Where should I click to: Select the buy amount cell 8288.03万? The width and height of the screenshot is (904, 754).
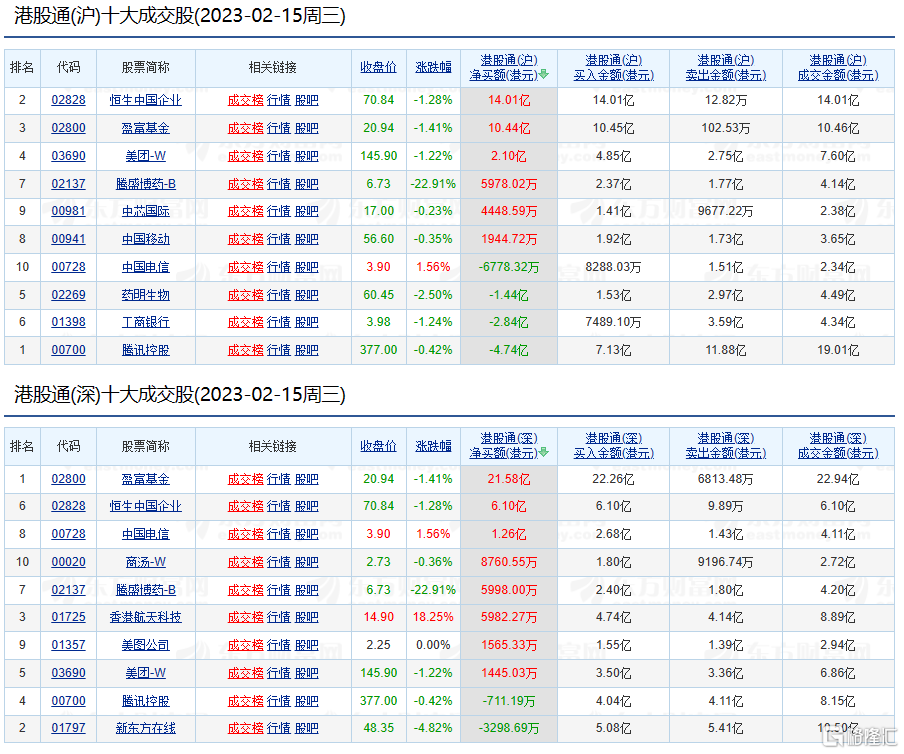click(x=613, y=267)
